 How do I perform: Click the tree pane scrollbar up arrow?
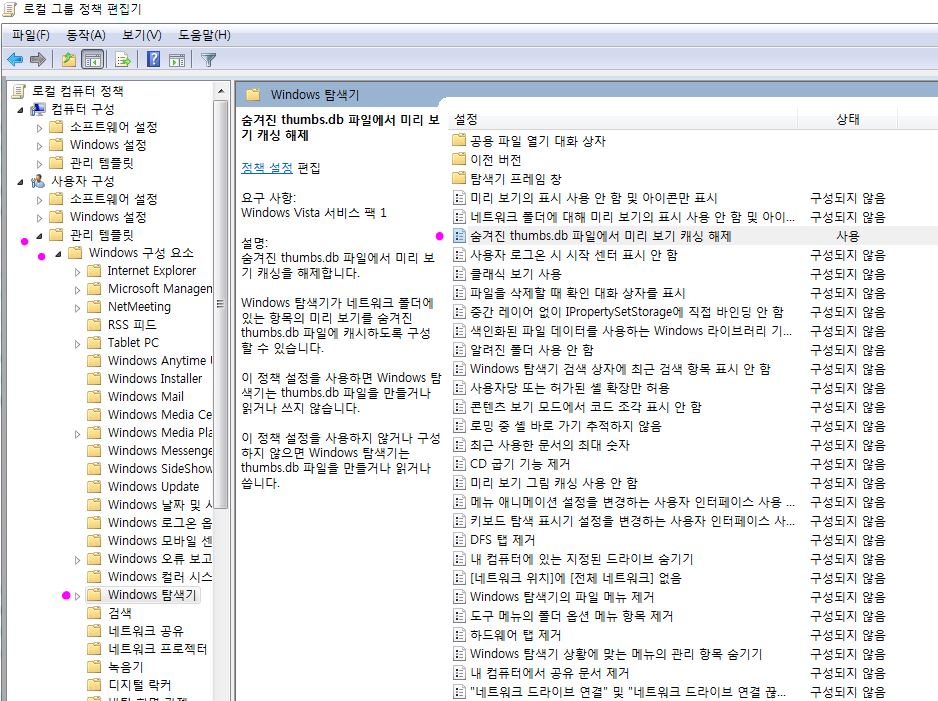pyautogui.click(x=221, y=92)
